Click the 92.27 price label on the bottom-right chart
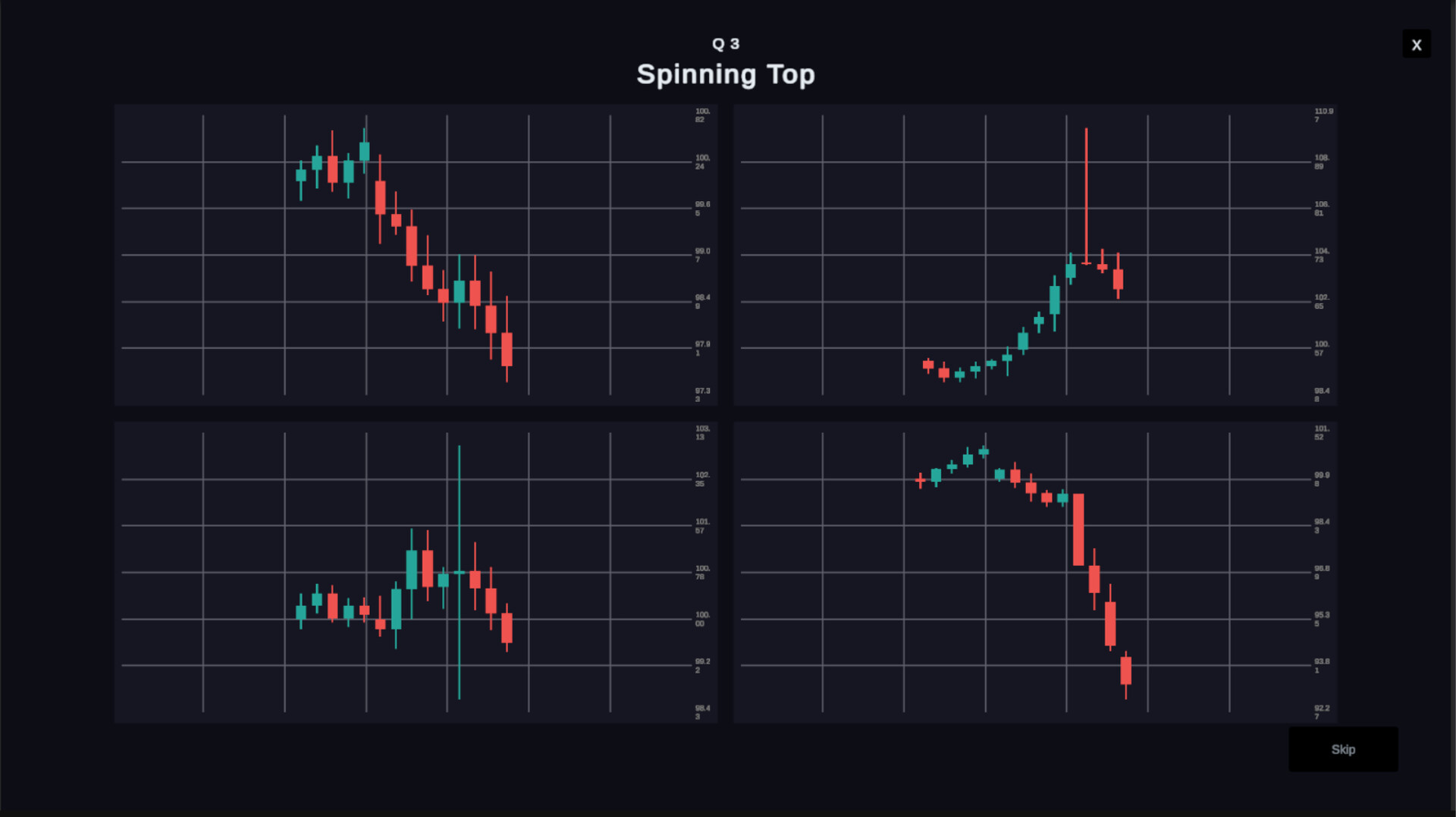The image size is (1456, 817). pyautogui.click(x=1321, y=712)
